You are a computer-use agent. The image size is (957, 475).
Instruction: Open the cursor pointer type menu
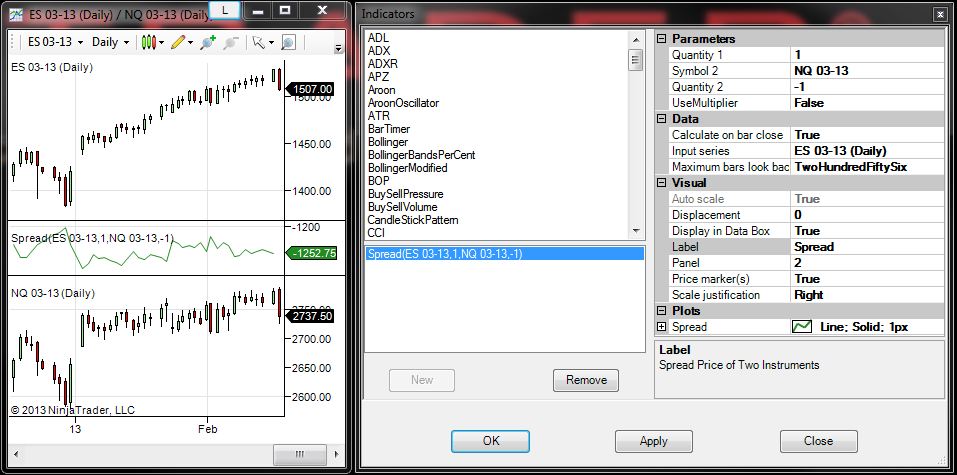pos(262,42)
